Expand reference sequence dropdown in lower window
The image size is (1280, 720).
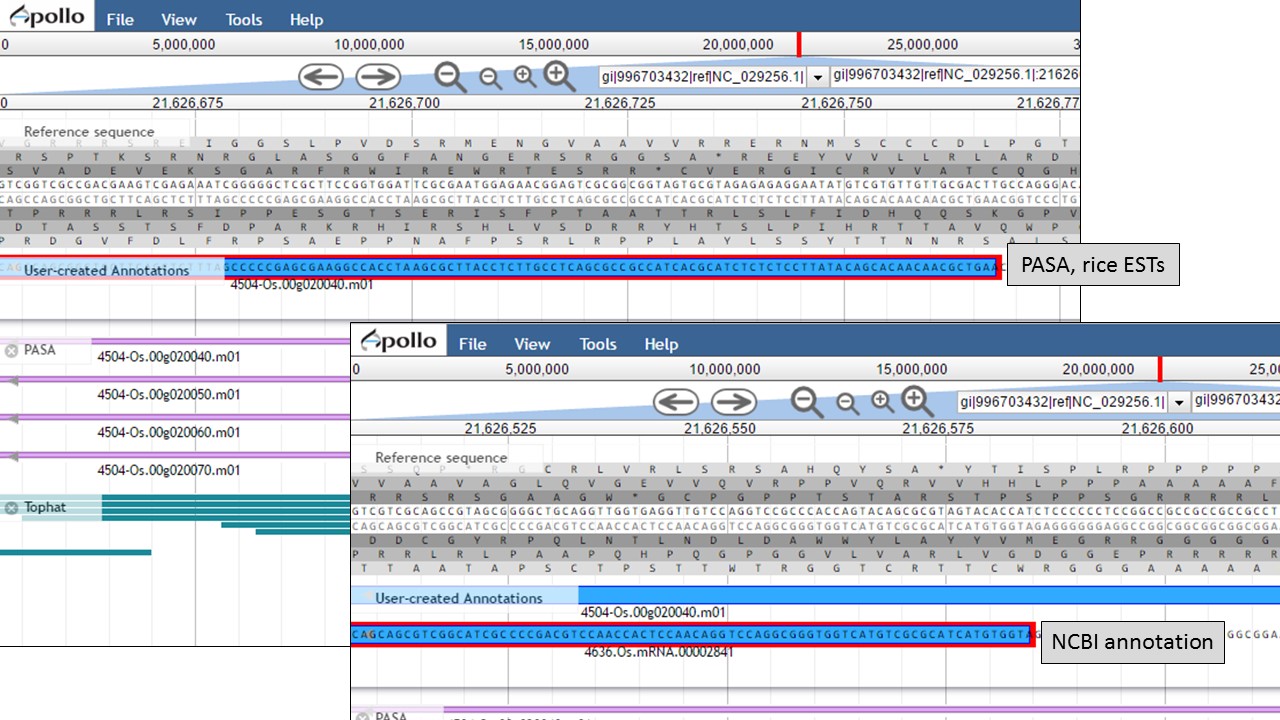[x=1179, y=402]
